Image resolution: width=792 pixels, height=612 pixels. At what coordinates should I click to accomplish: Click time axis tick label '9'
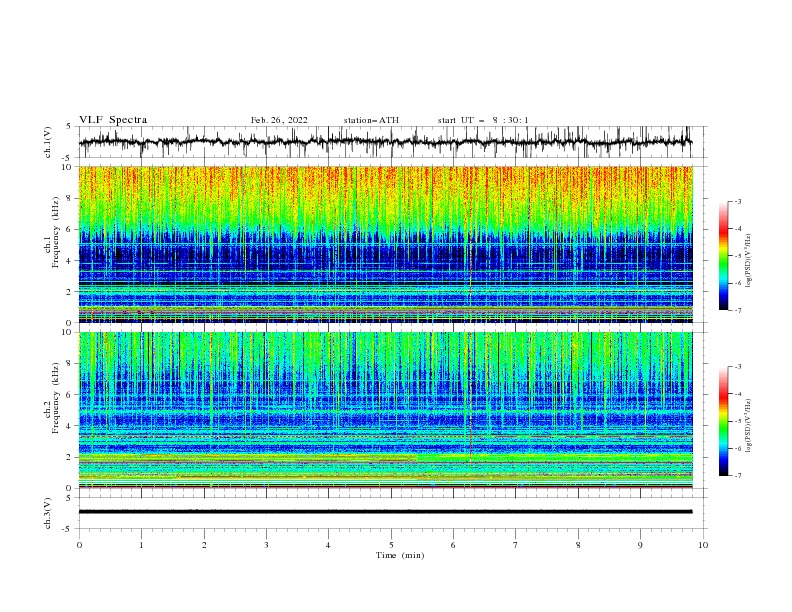[x=640, y=545]
